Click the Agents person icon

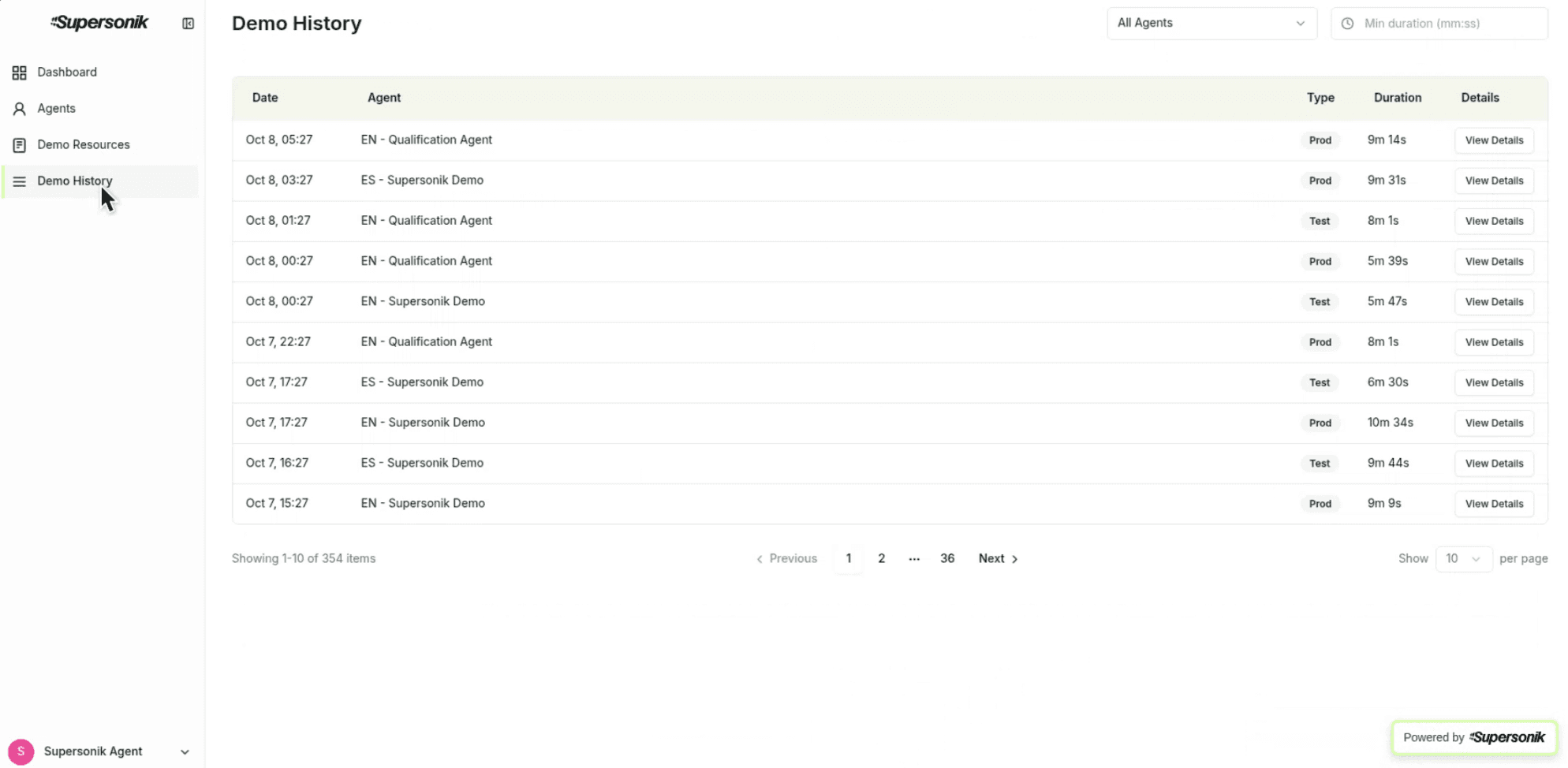click(x=20, y=109)
